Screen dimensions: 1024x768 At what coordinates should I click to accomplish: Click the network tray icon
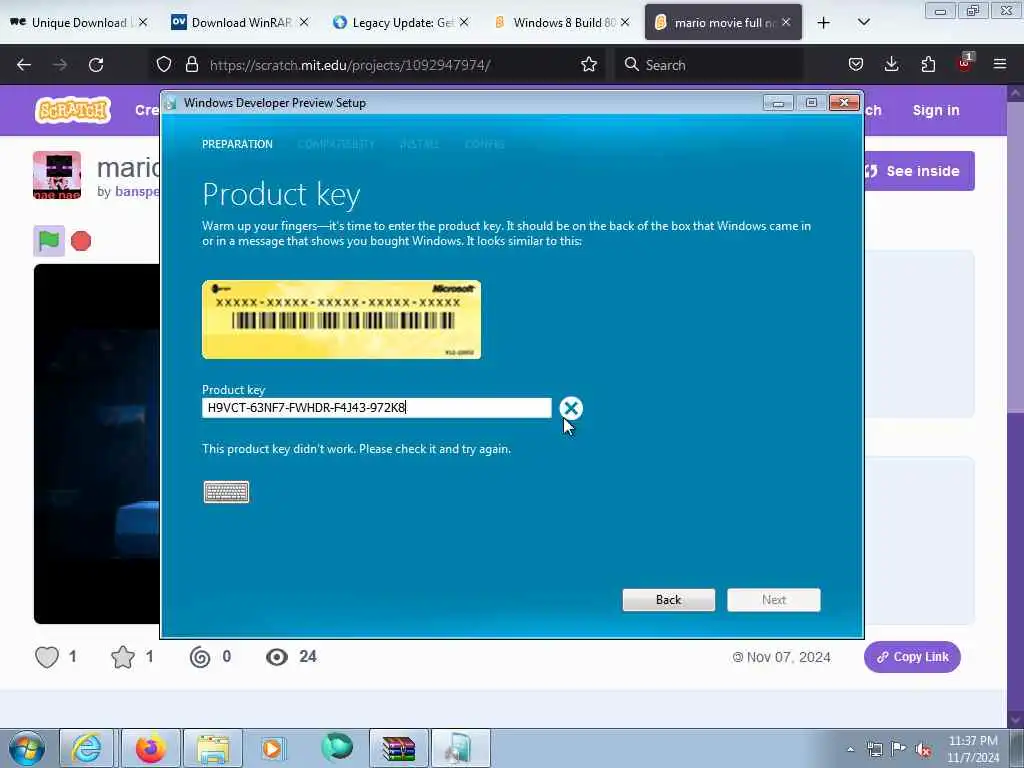(x=874, y=749)
